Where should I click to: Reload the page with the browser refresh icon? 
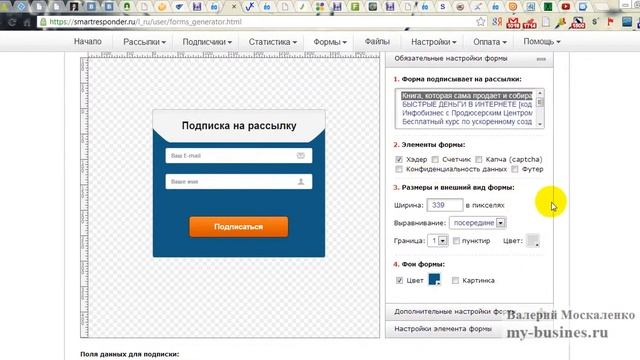pos(12,22)
